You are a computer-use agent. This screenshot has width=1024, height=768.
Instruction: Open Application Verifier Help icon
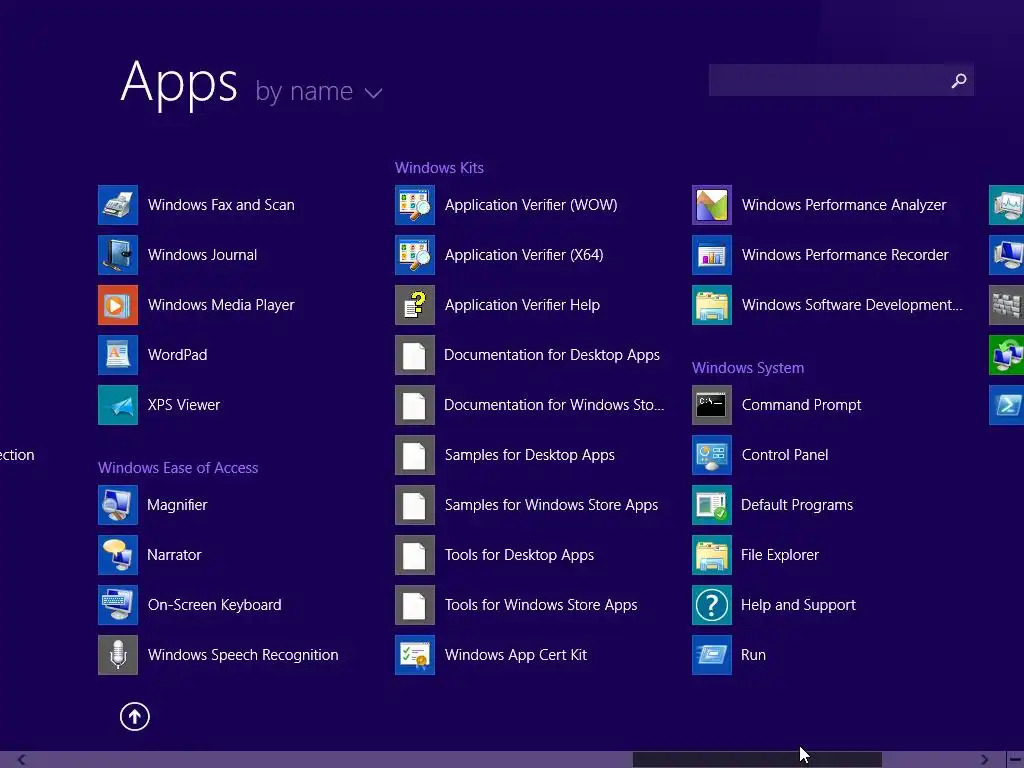(x=415, y=305)
